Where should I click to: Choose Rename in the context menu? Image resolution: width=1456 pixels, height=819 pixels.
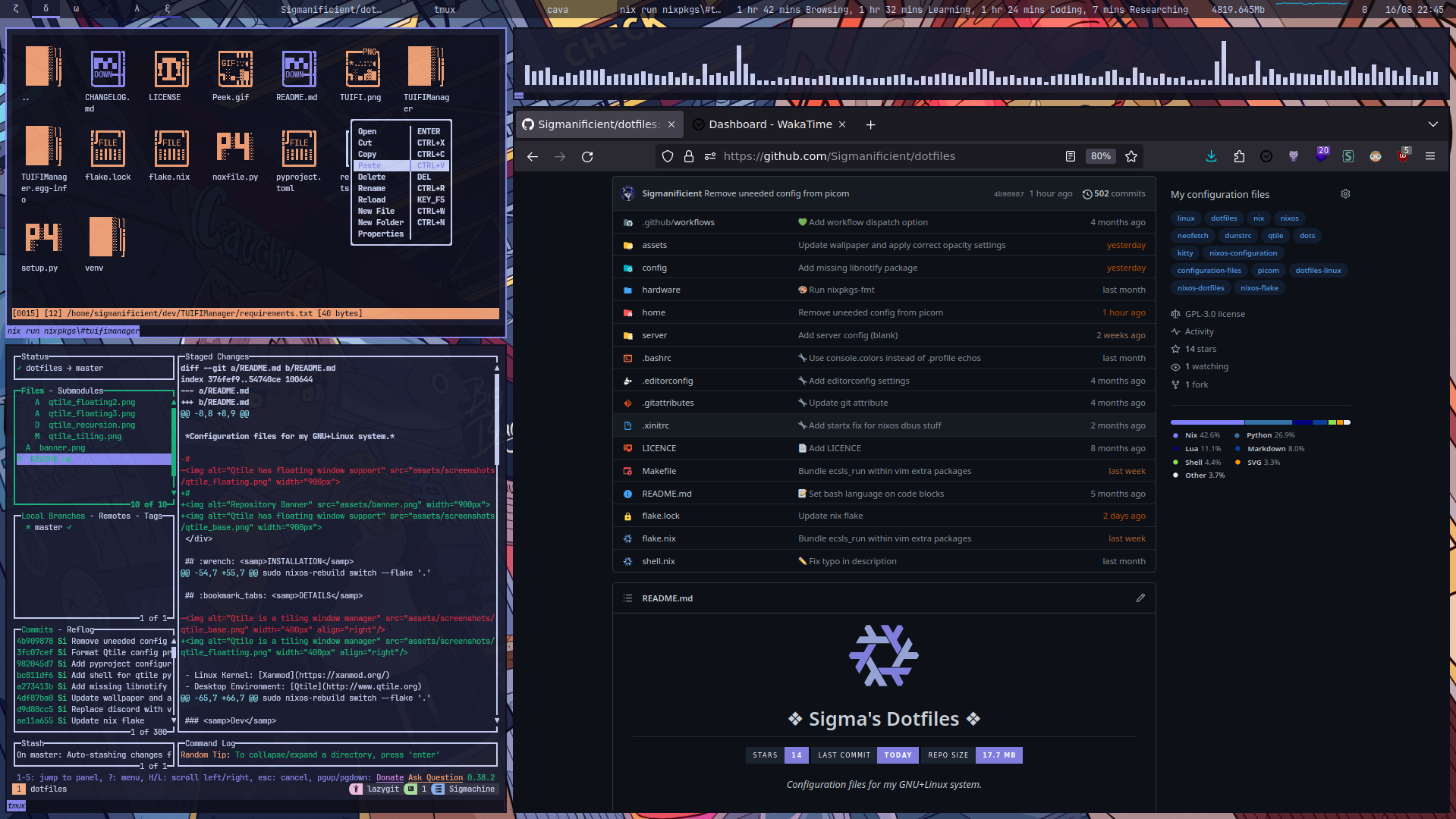pos(401,188)
